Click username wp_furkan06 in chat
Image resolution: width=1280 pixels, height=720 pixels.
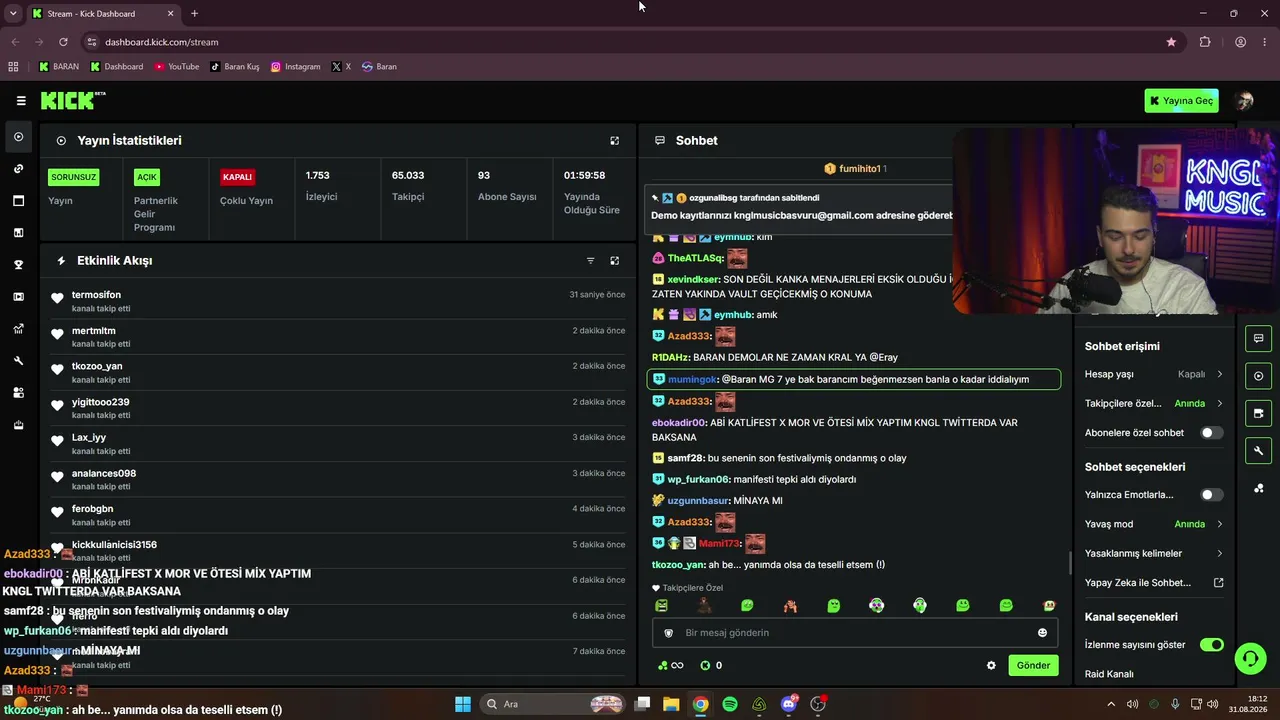699,480
